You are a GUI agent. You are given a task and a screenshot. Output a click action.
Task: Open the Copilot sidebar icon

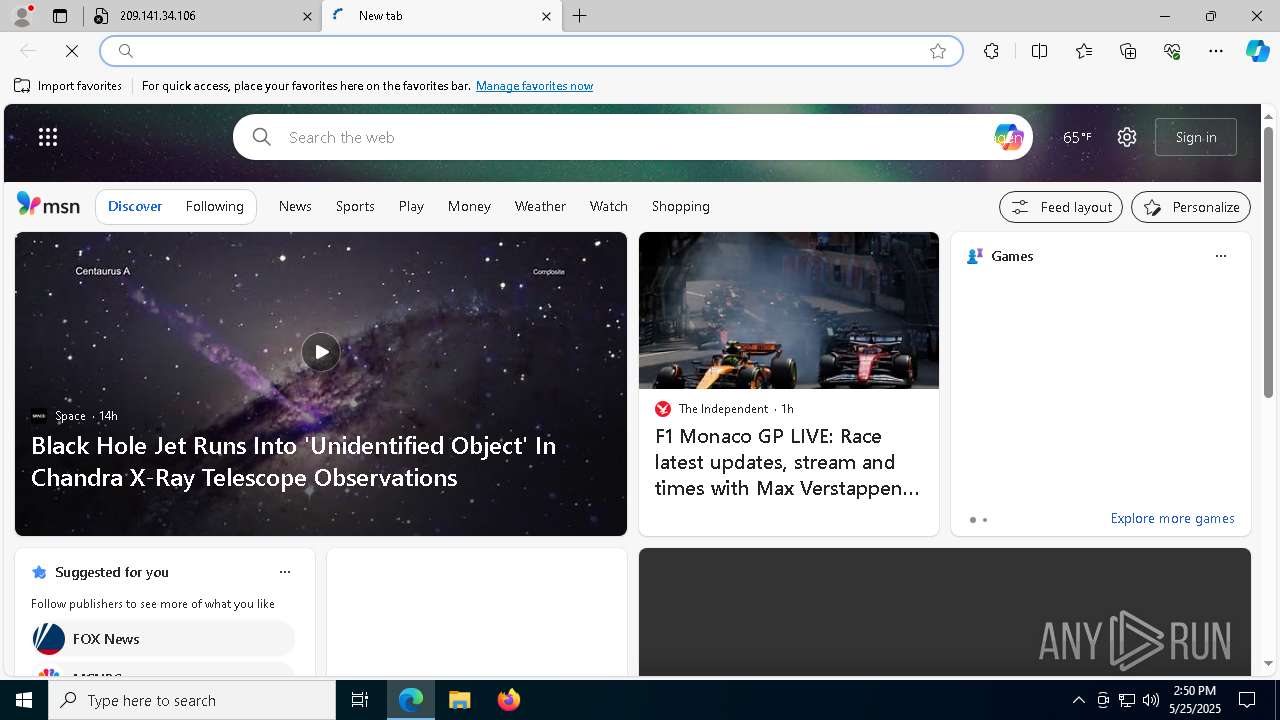1257,51
